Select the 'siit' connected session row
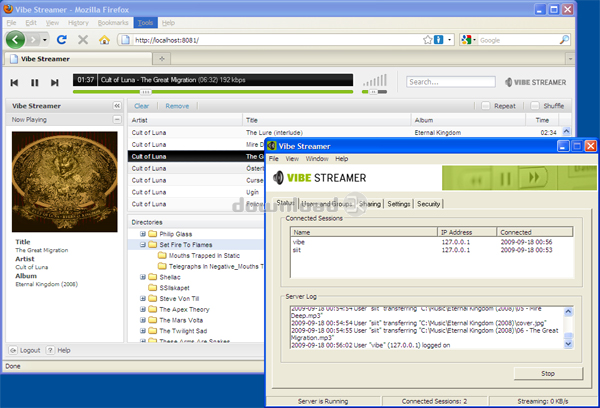The height and width of the screenshot is (408, 600). 432,250
